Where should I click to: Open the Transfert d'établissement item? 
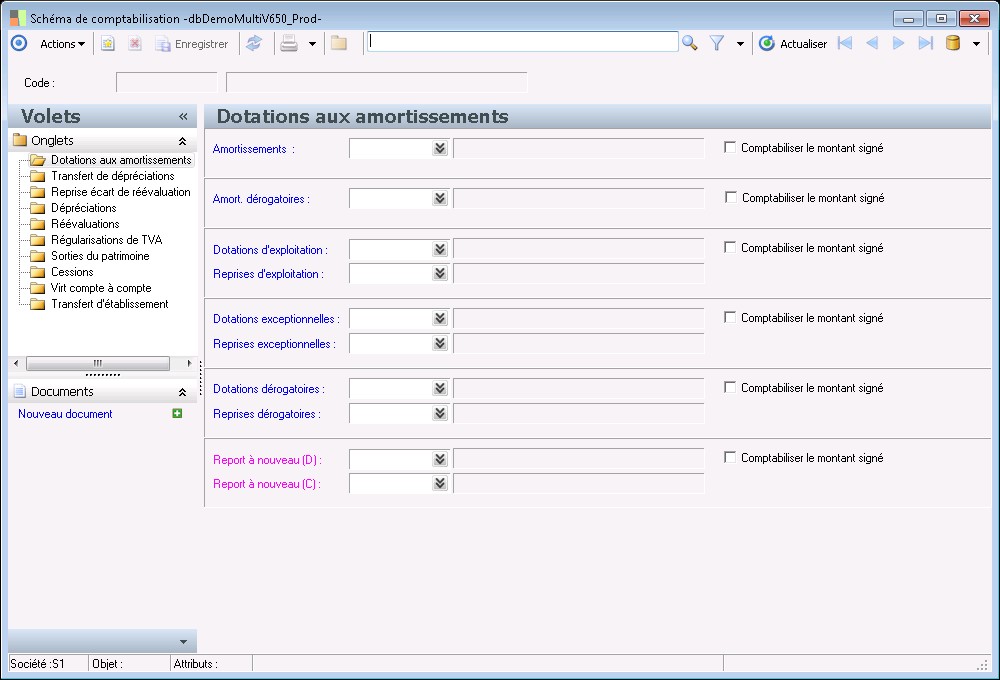pos(110,304)
